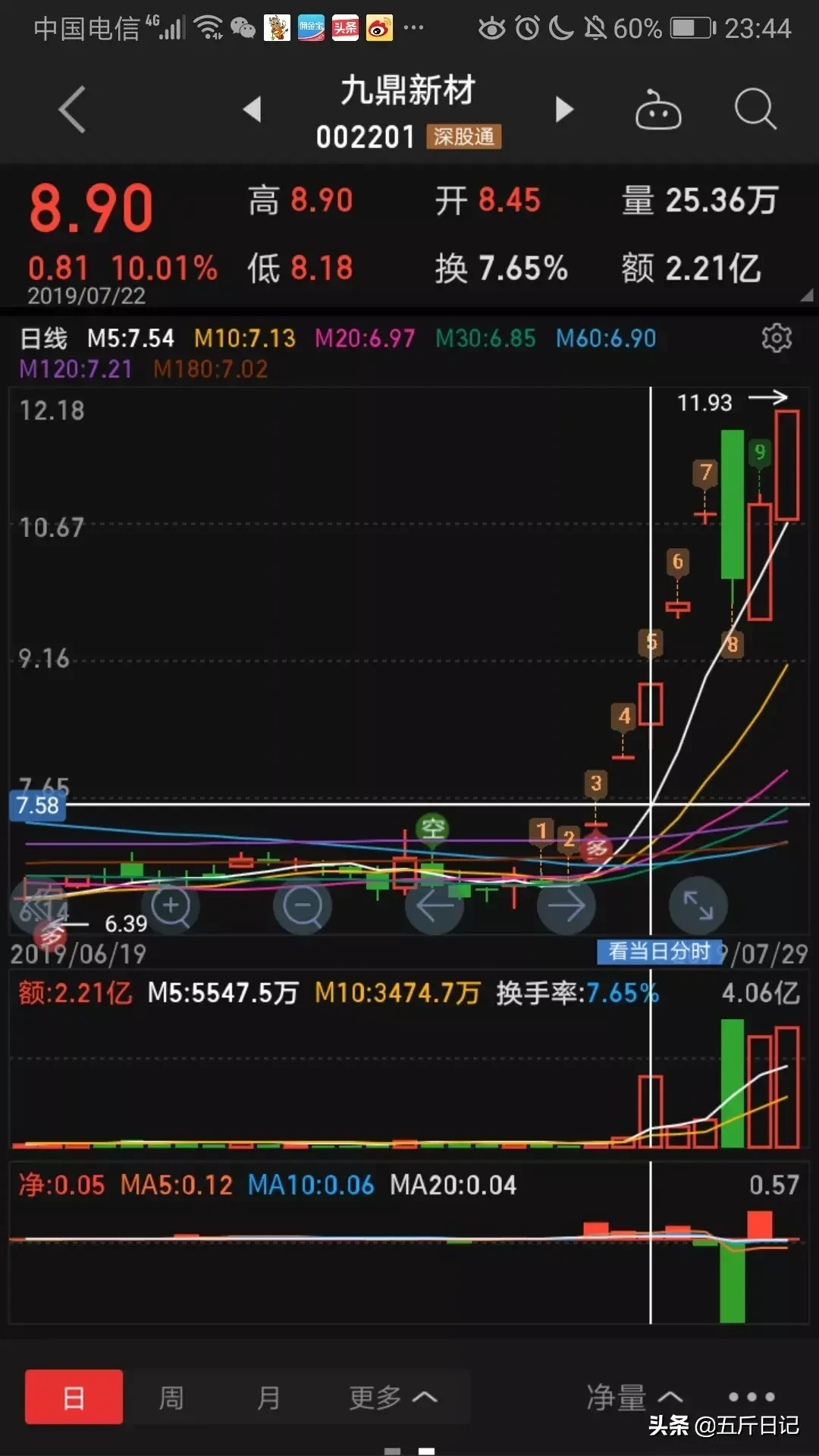Screen dimensions: 819x1456
Task: Open the robot assistant icon
Action: tap(657, 111)
